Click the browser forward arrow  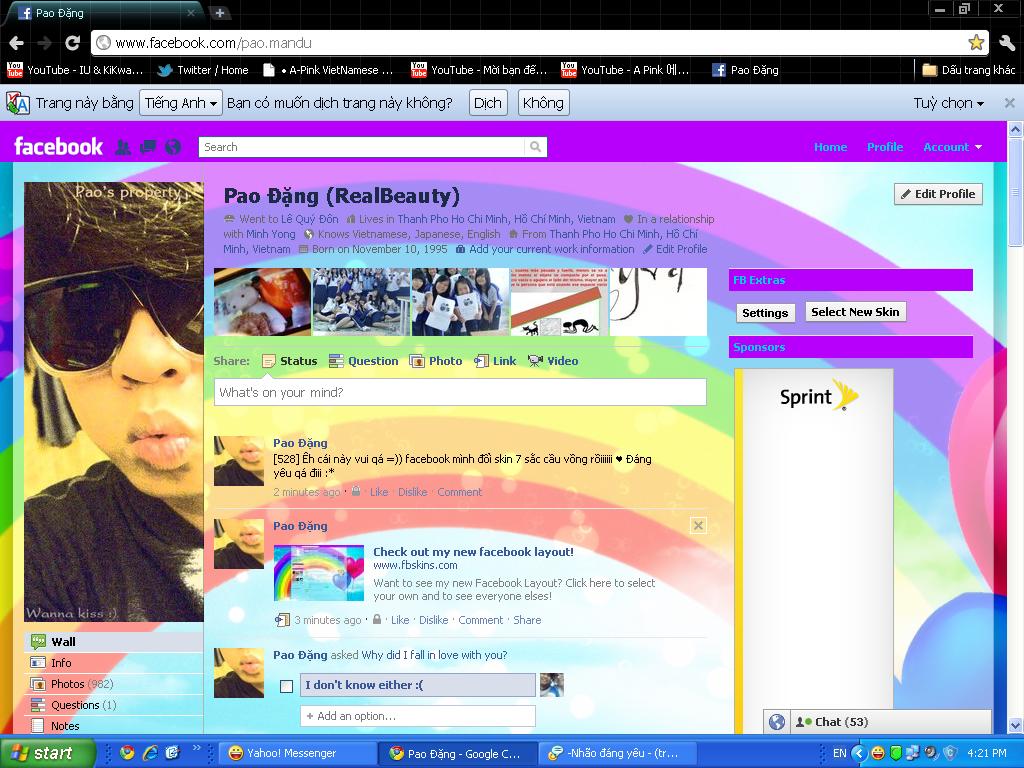point(44,43)
